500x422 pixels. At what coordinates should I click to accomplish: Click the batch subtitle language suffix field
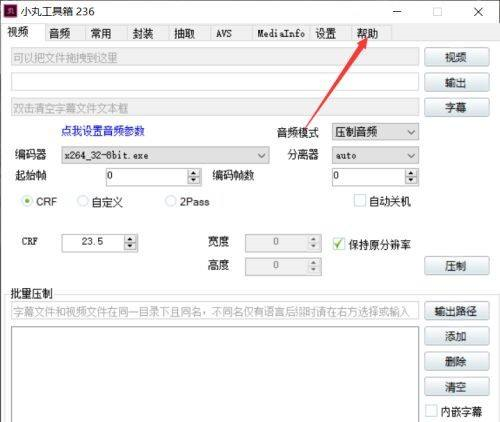pos(215,311)
